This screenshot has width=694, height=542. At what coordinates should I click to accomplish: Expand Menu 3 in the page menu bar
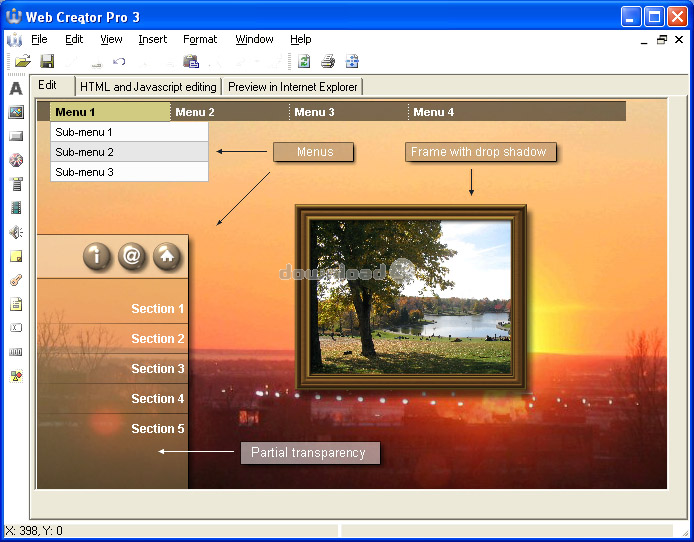point(349,112)
